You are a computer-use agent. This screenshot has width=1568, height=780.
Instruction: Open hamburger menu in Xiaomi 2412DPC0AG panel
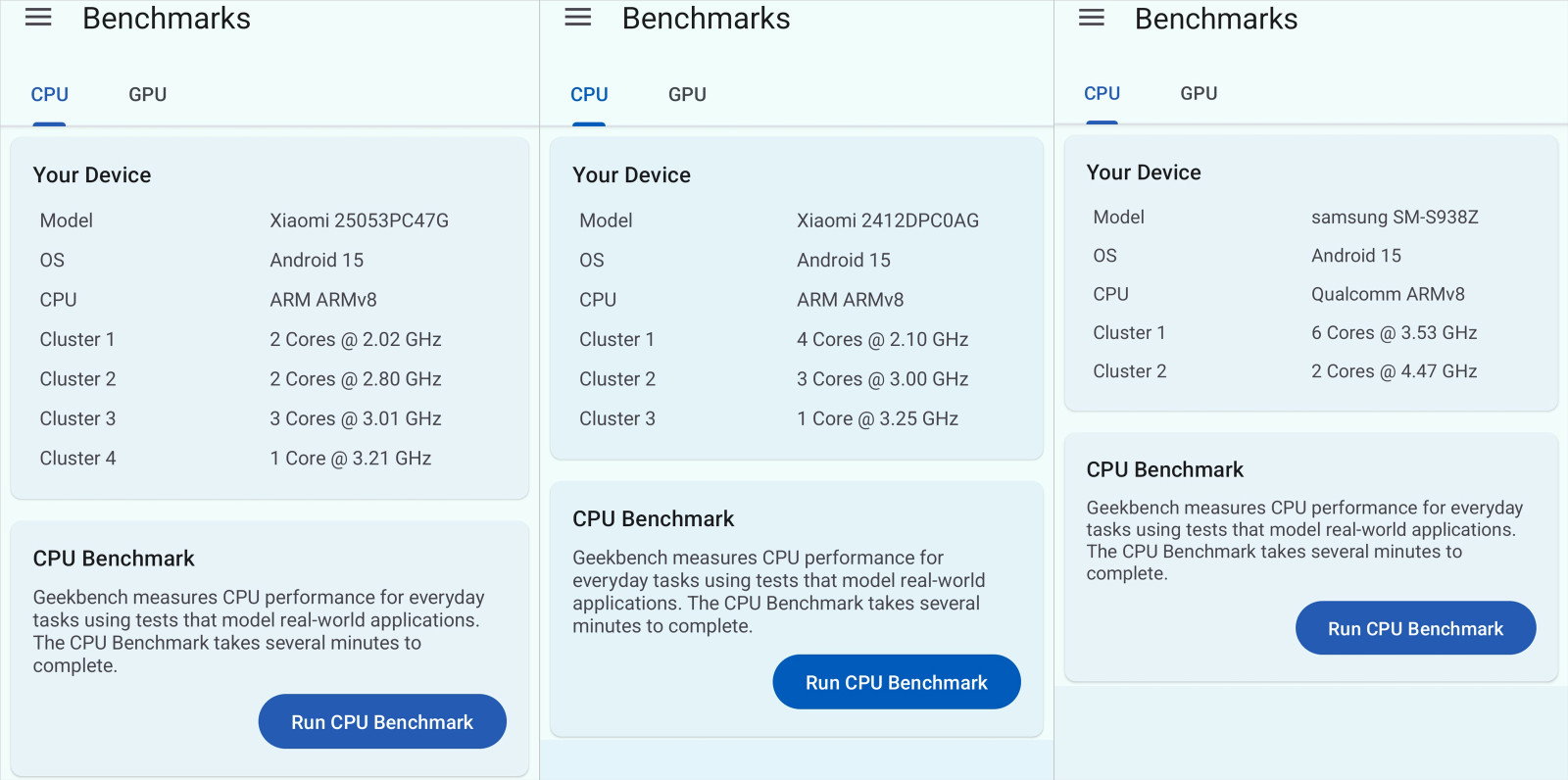coord(578,18)
